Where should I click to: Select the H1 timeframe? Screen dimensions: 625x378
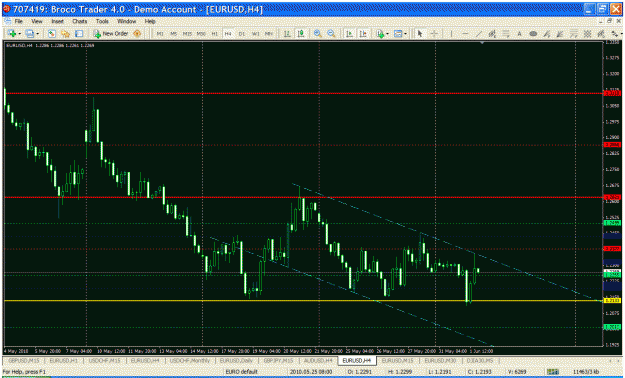[214, 34]
